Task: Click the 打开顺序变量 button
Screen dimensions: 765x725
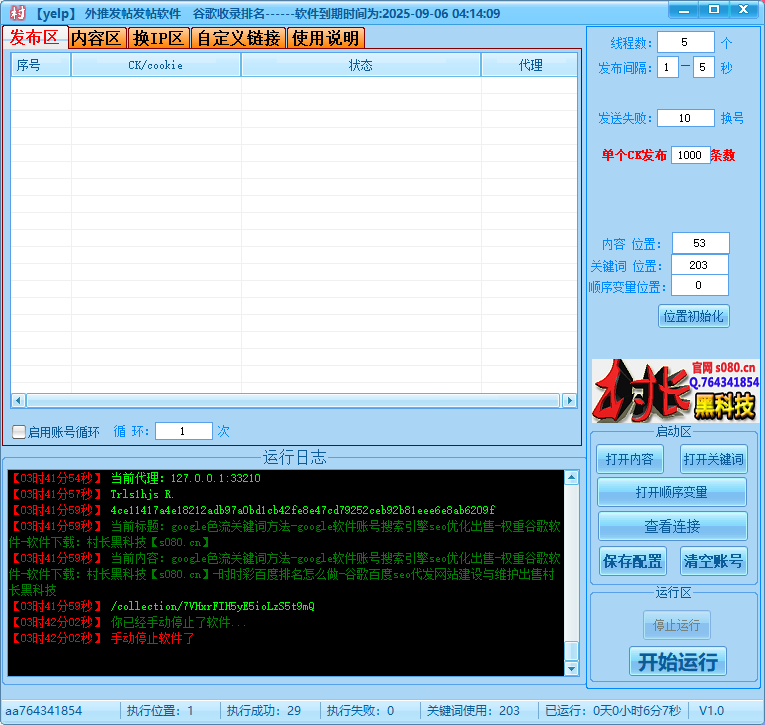Action: coord(672,492)
